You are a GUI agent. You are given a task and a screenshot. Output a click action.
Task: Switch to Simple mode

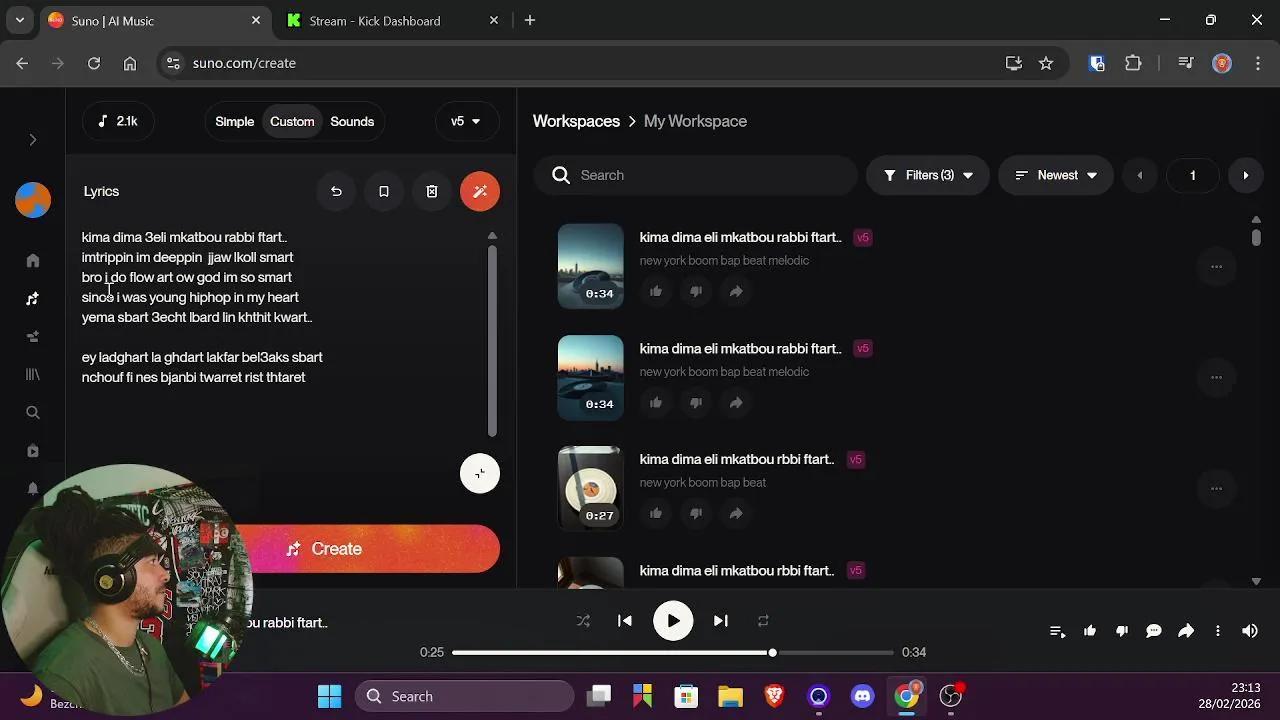pyautogui.click(x=235, y=121)
